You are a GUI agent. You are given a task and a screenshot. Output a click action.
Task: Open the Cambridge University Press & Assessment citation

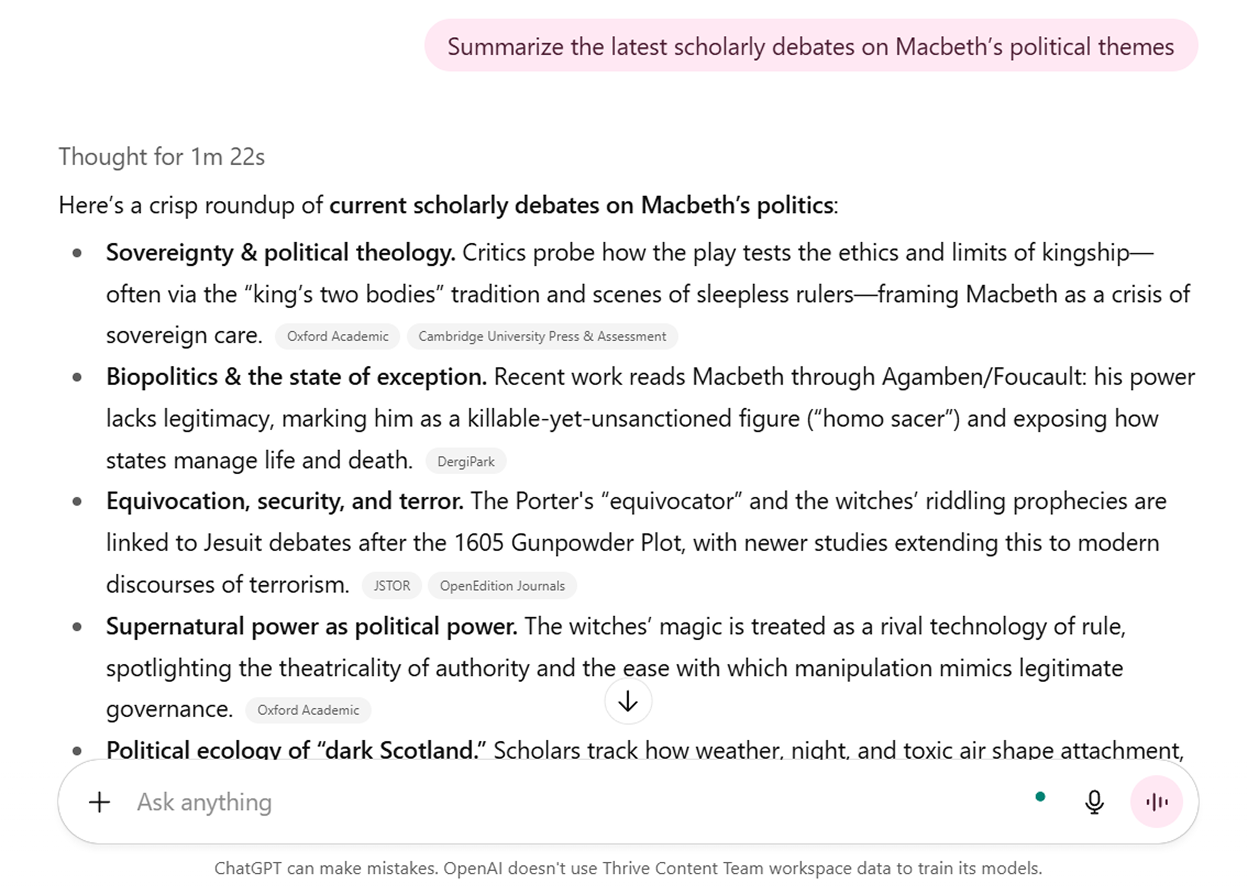coord(542,336)
